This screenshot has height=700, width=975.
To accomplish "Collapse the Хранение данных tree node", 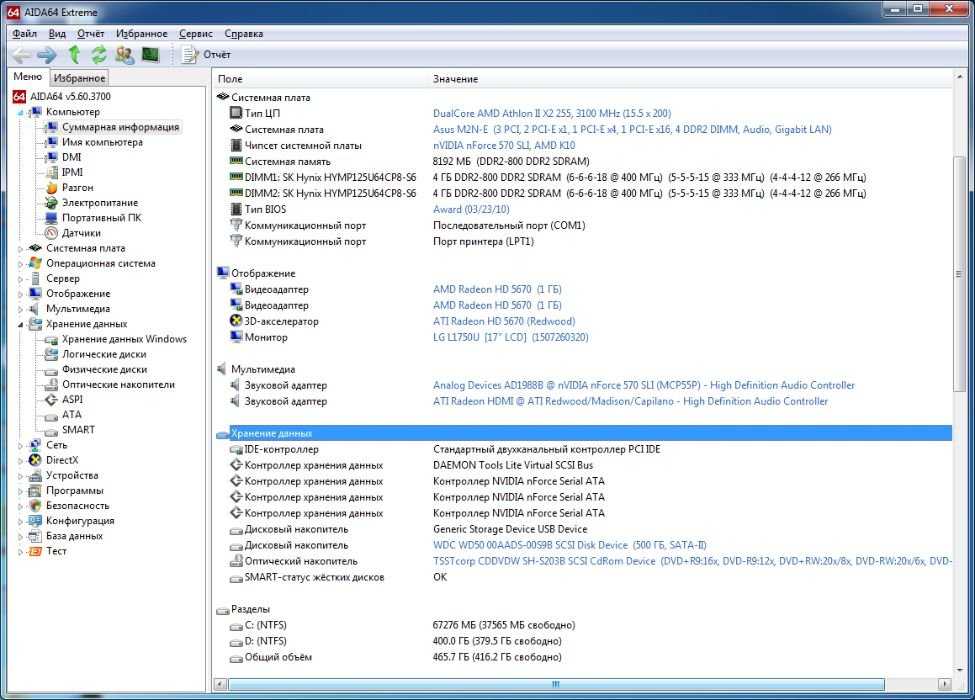I will coord(21,325).
